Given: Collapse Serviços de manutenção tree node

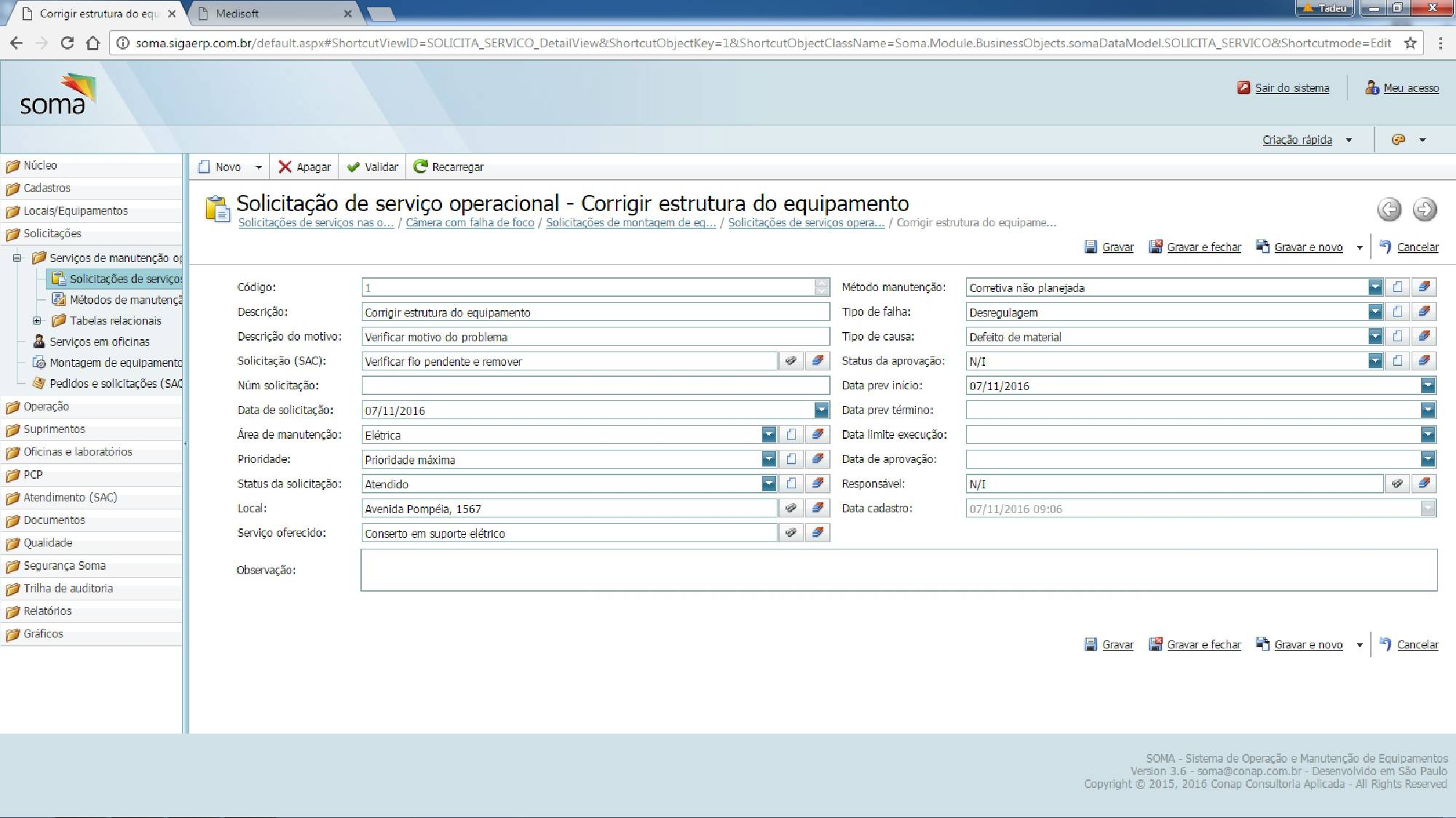Looking at the screenshot, I should tap(17, 258).
